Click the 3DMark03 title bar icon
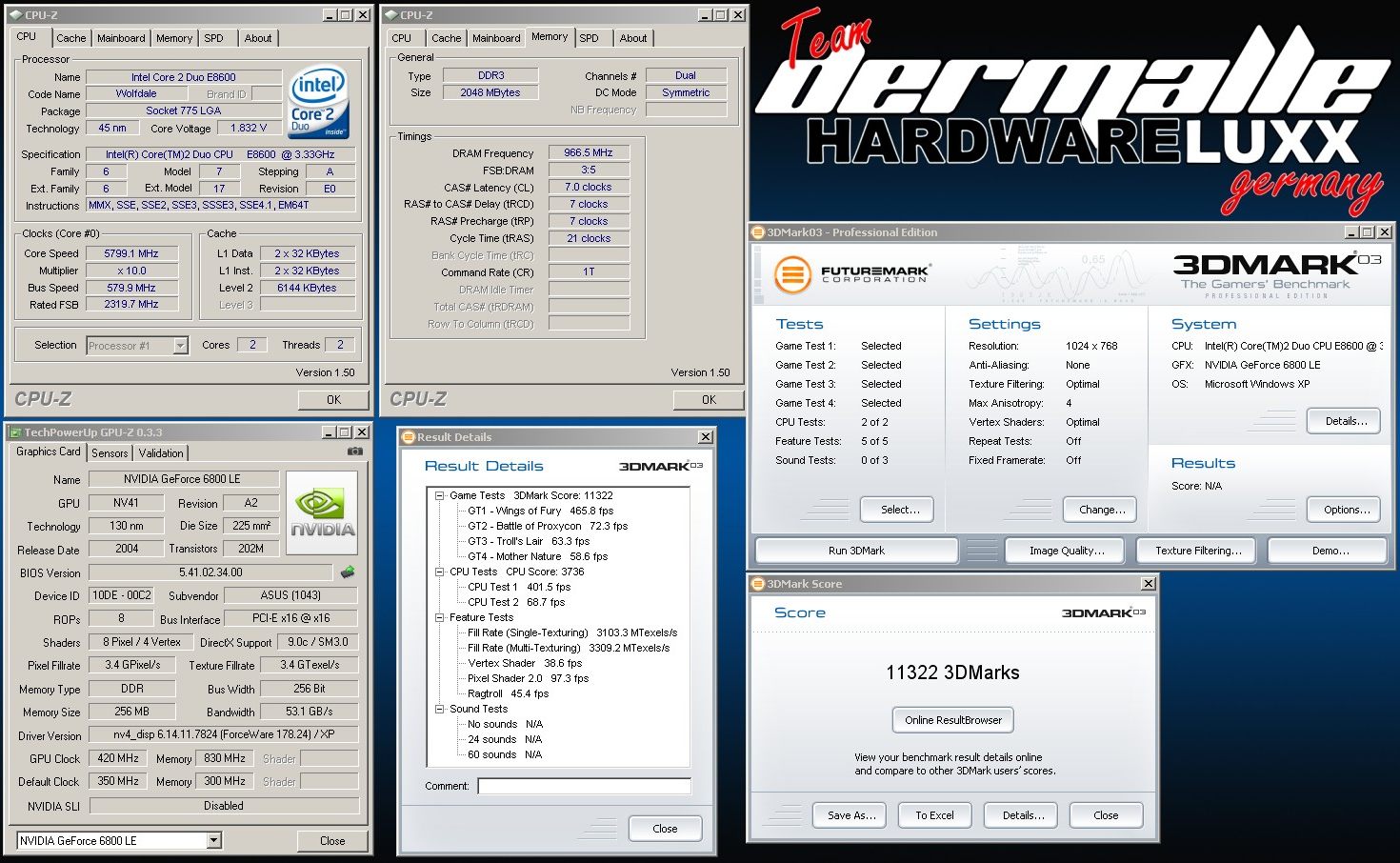This screenshot has height=863, width=1400. click(x=758, y=232)
